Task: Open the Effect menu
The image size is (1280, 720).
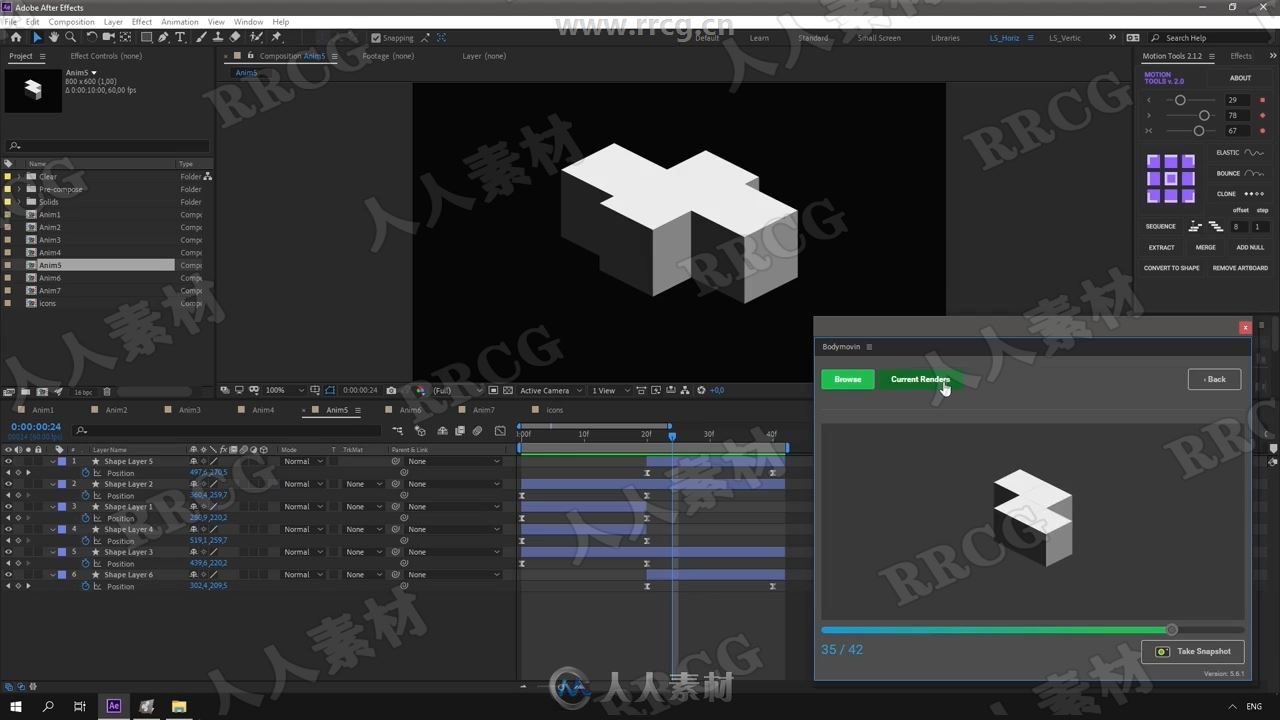Action: [x=142, y=21]
